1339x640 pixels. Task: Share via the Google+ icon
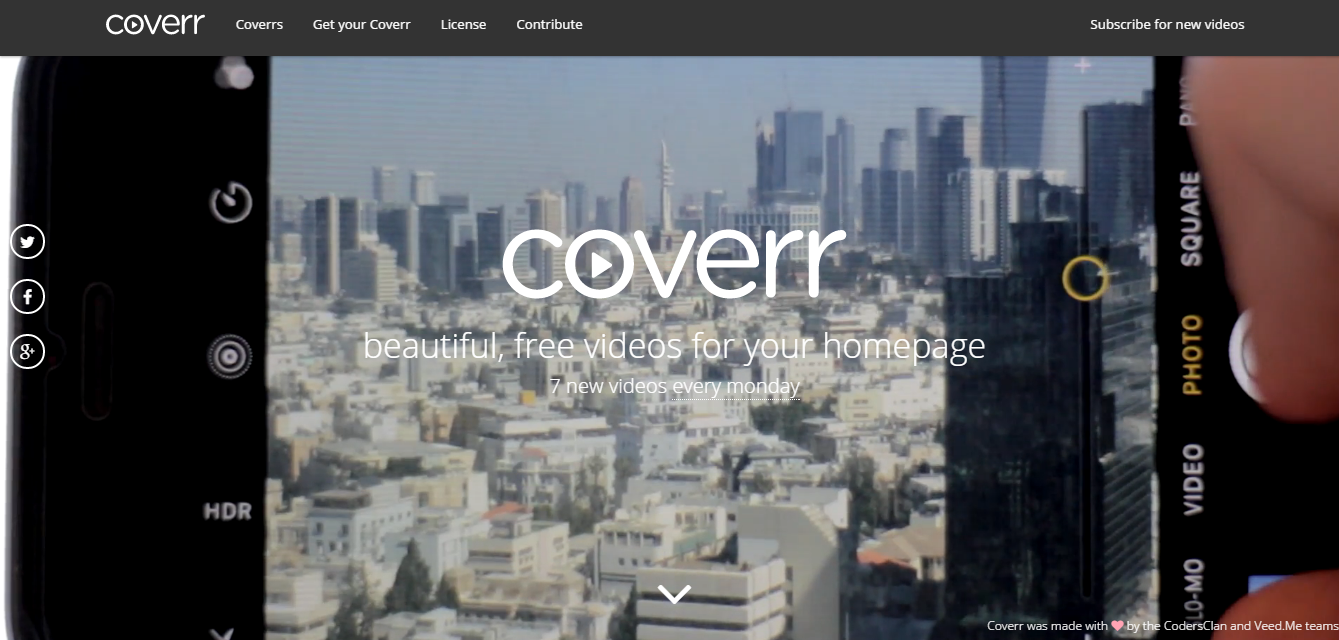click(x=28, y=351)
